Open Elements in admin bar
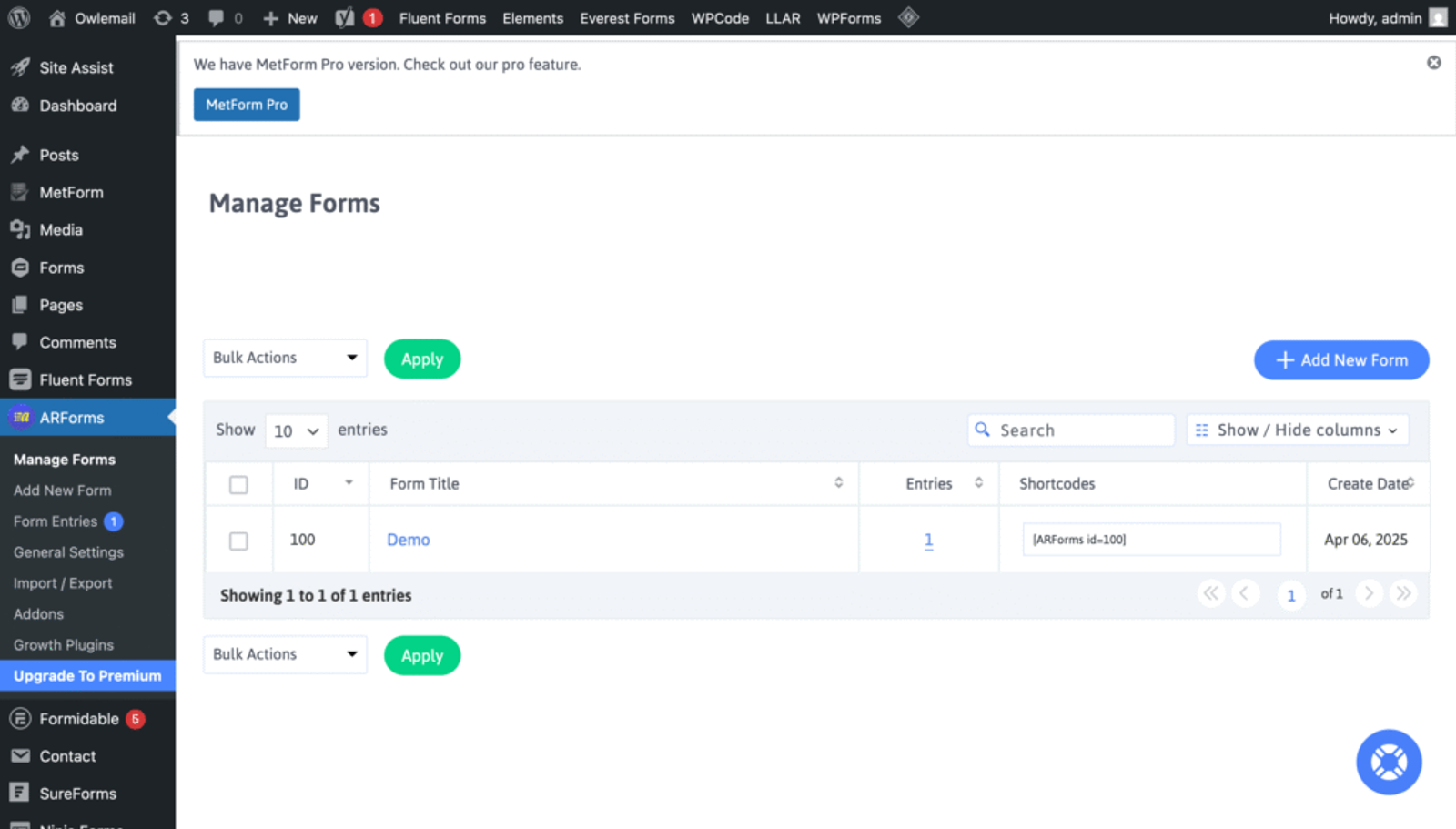 tap(532, 18)
